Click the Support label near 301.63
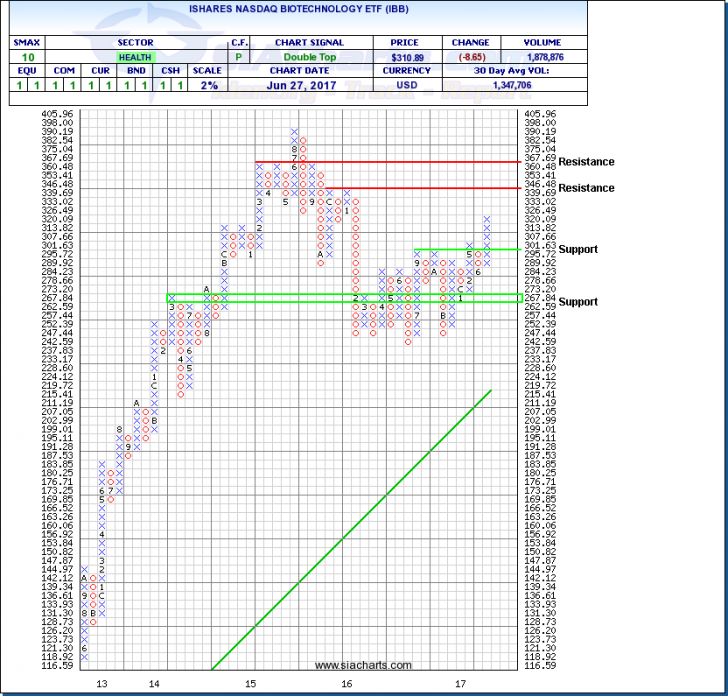 [578, 249]
